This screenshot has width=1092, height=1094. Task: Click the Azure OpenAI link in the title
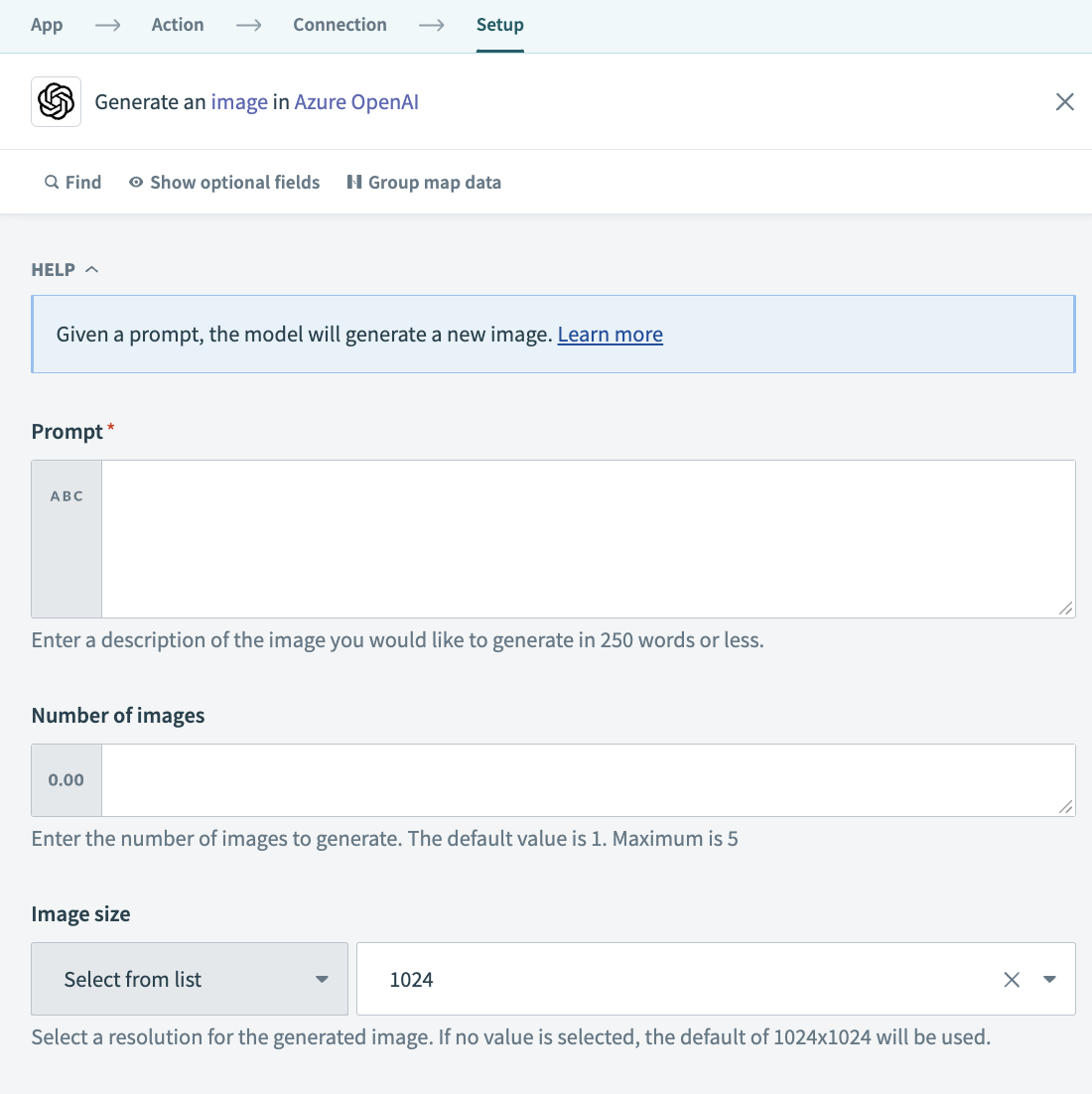(356, 101)
